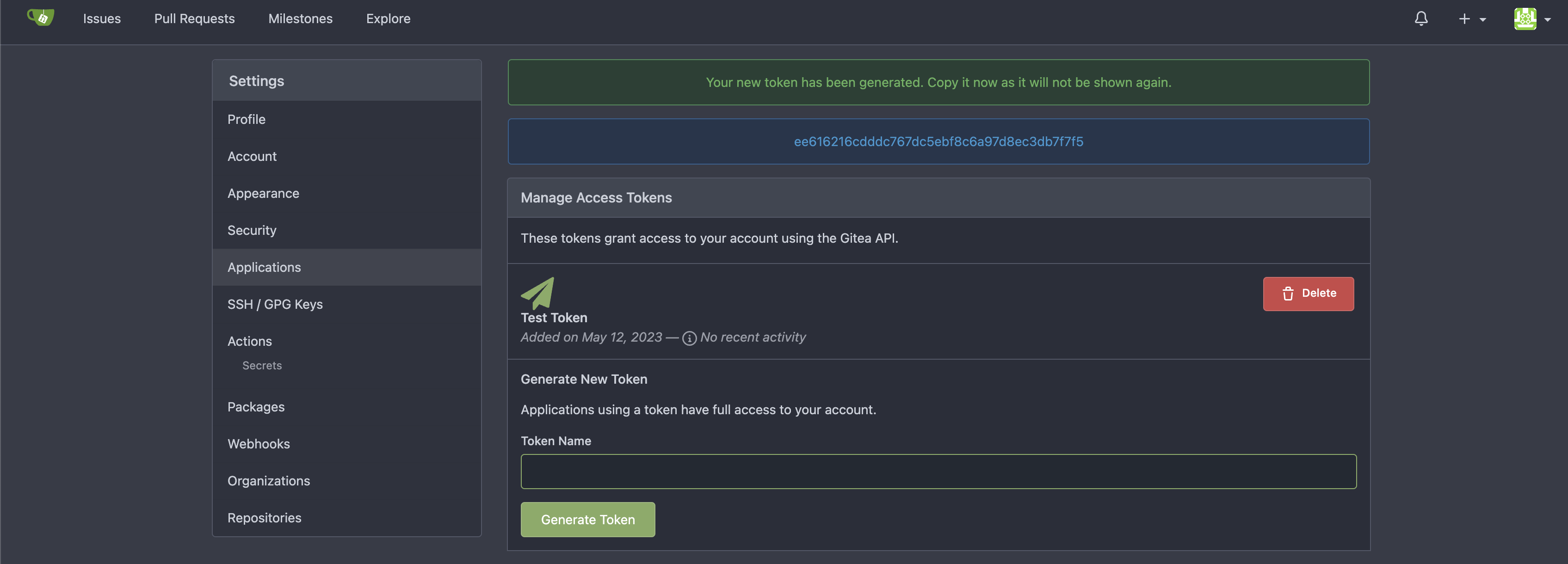This screenshot has height=564, width=1568.
Task: Open Milestones from the navbar
Action: 300,18
